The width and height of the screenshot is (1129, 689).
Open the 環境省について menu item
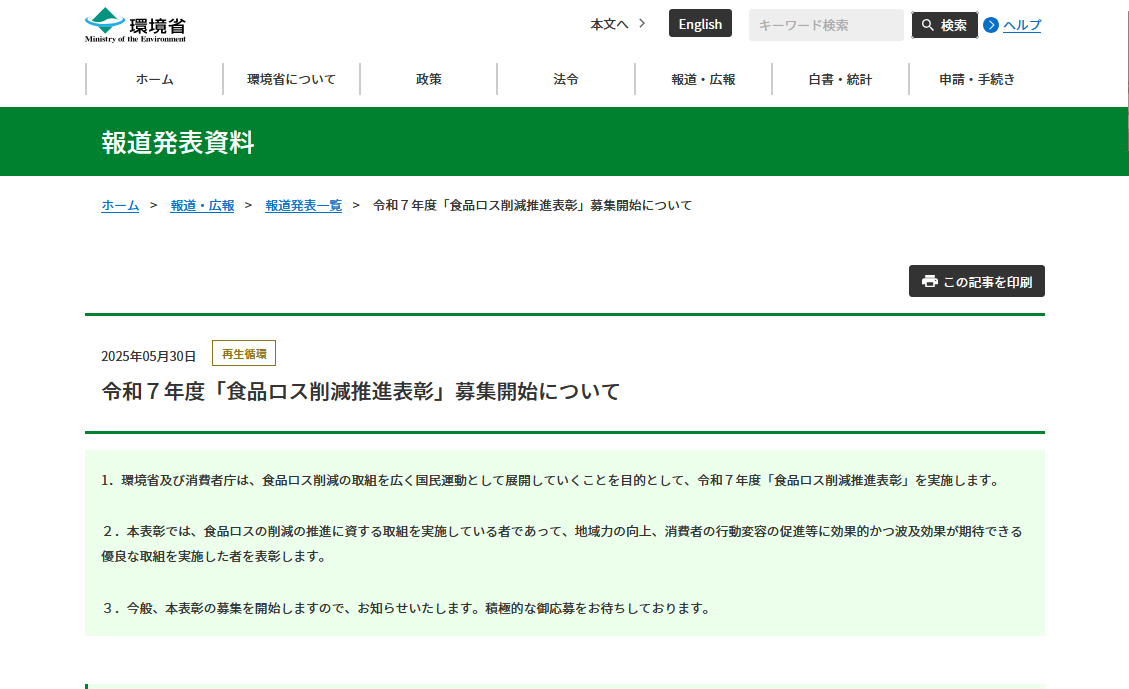[x=292, y=79]
